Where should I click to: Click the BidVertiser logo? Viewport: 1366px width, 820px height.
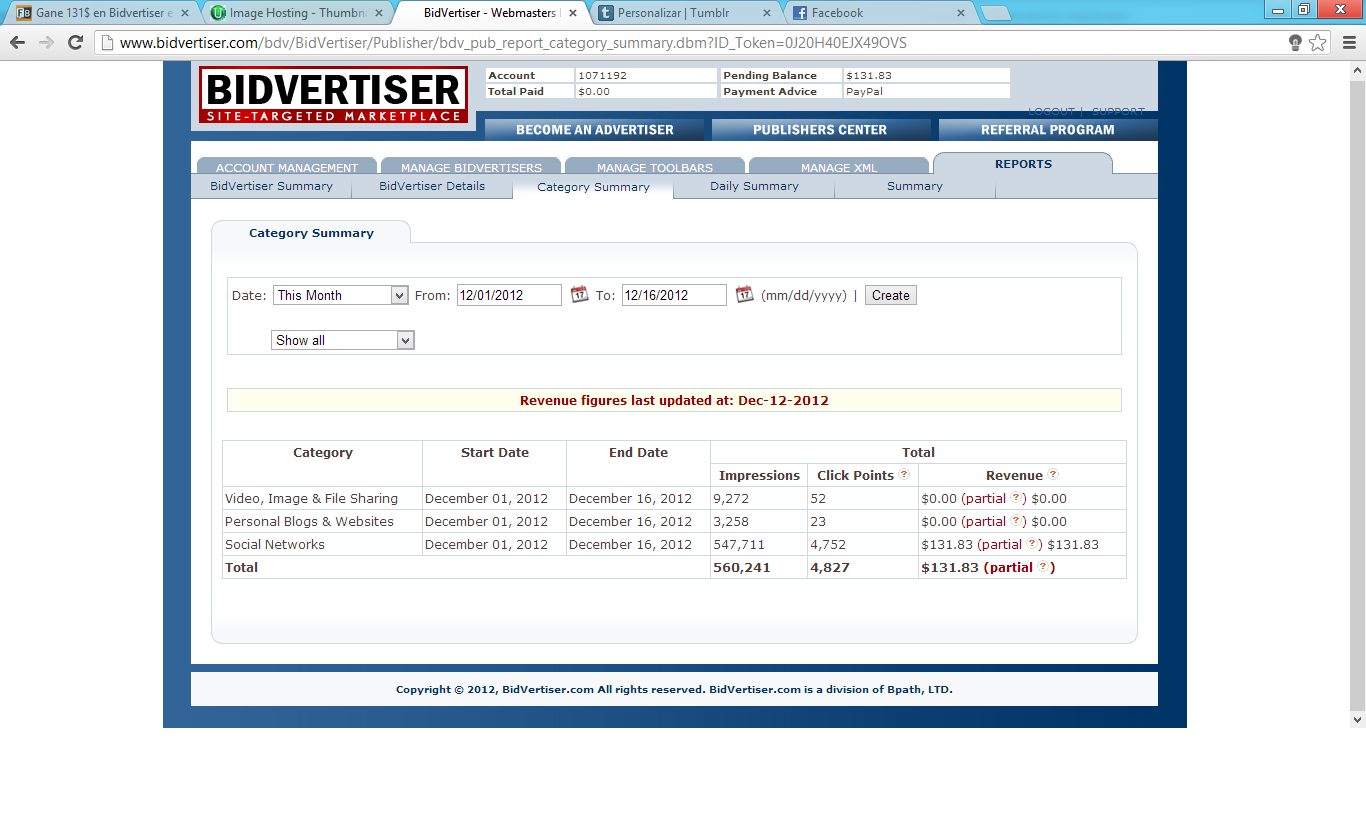click(333, 95)
